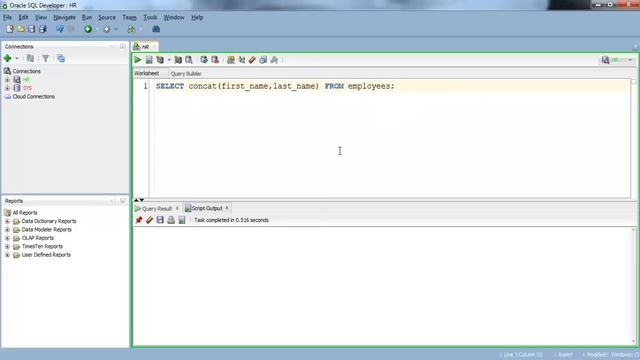Switch to the Worksheet tab

point(147,73)
